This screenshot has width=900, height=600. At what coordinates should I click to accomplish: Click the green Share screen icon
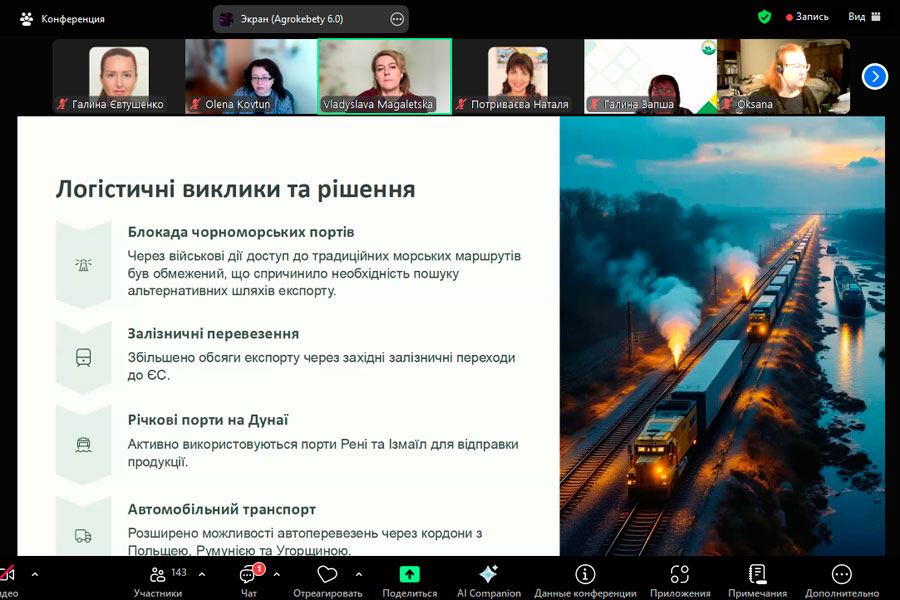pos(409,575)
